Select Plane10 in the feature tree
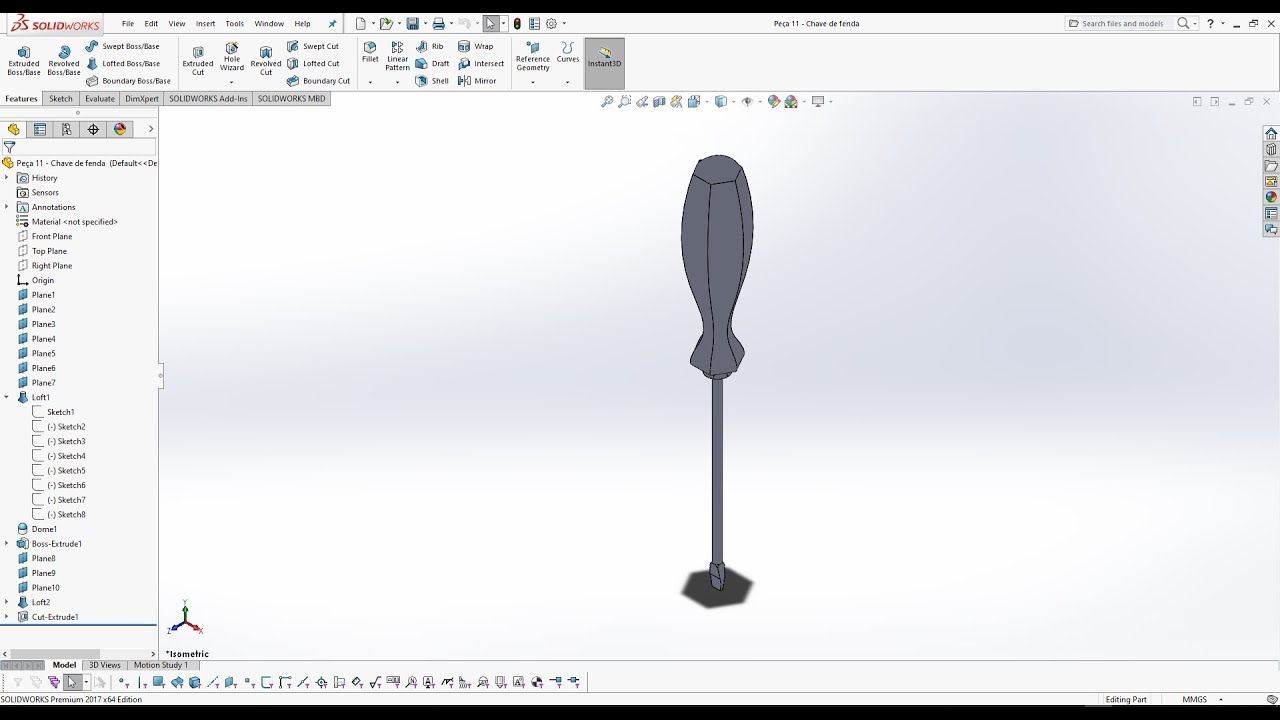The image size is (1280, 720). [39, 588]
